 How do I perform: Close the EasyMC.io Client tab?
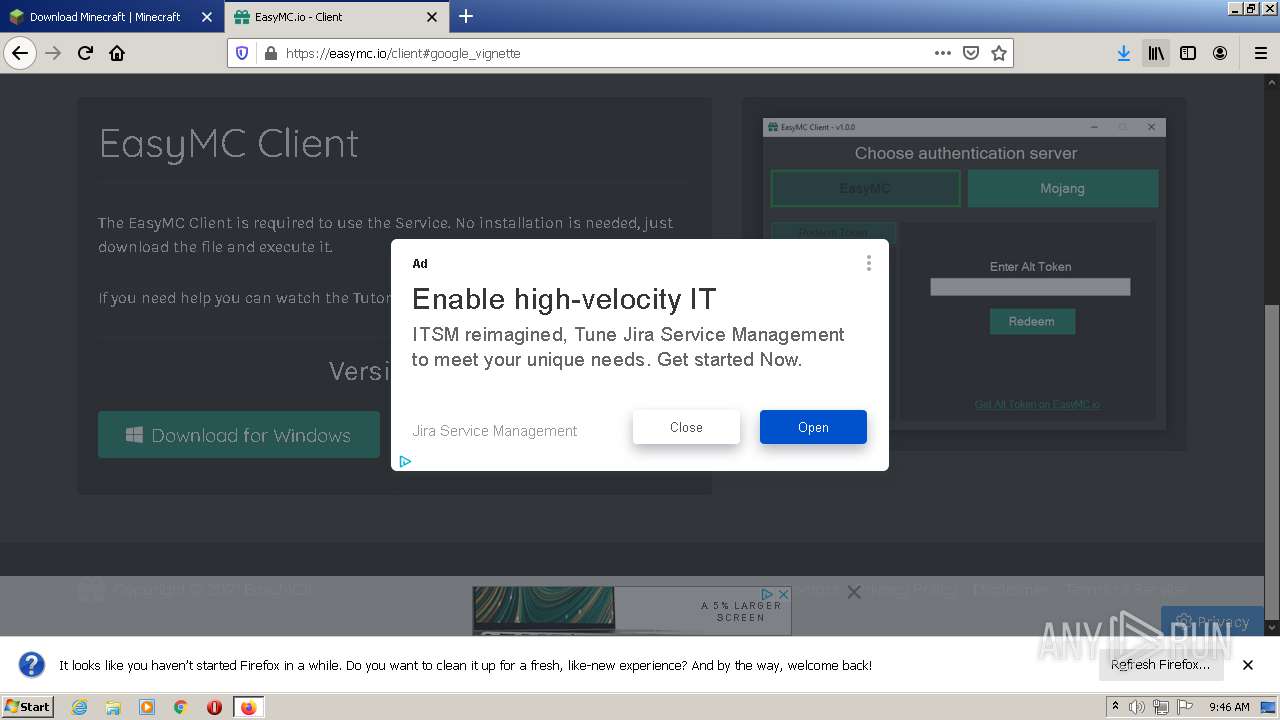click(432, 17)
